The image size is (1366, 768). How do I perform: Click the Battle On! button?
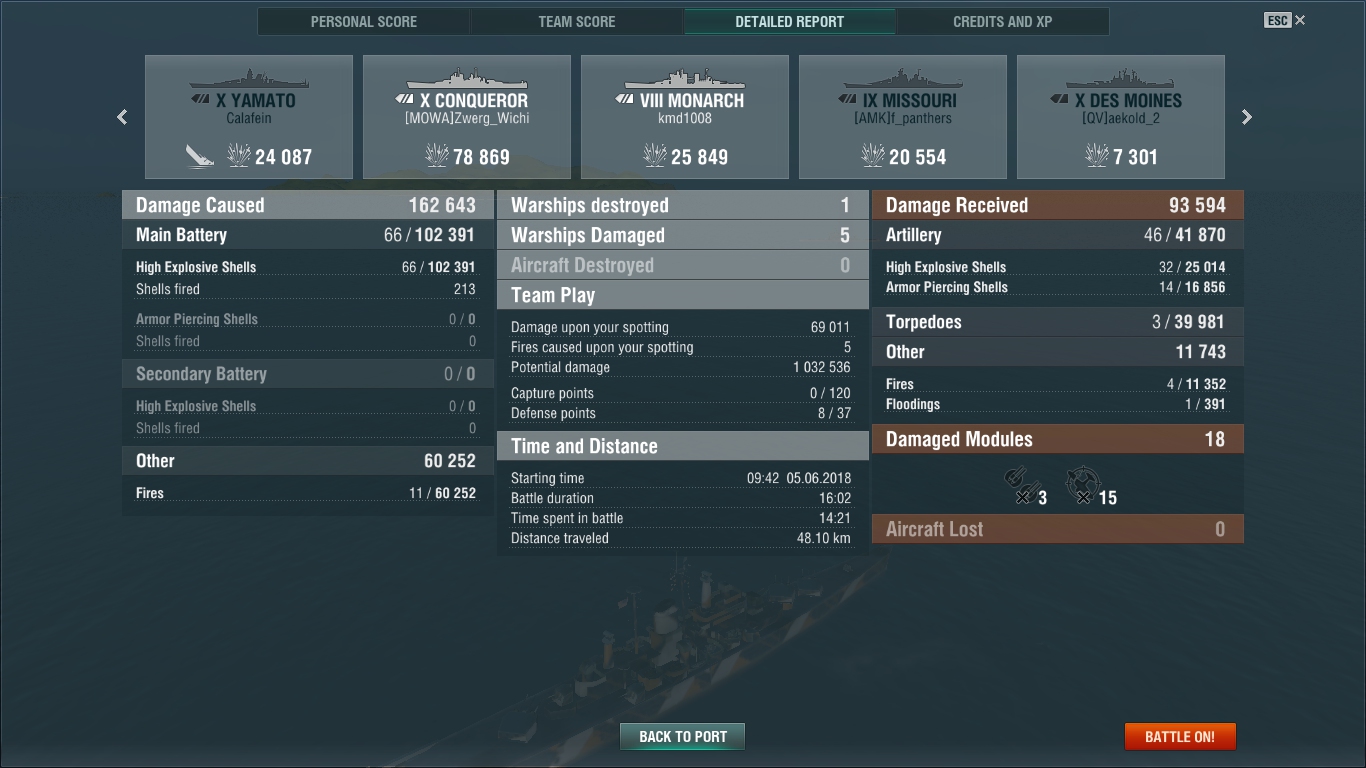[1180, 737]
